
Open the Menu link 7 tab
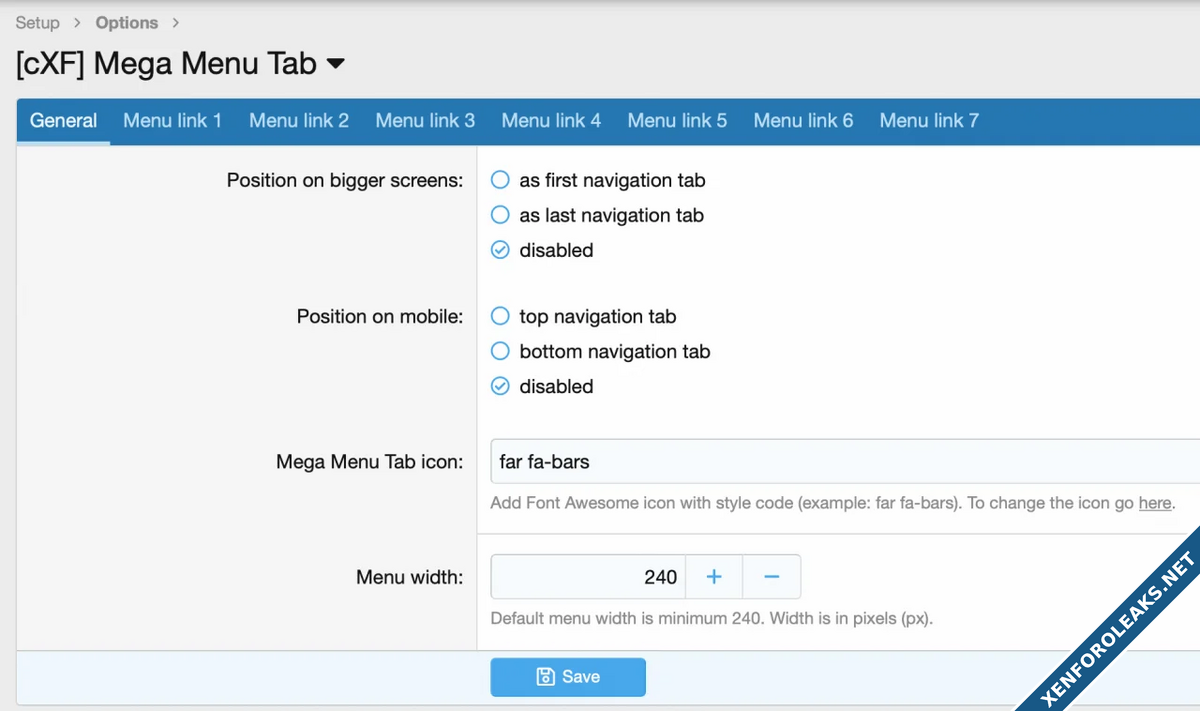(x=929, y=121)
